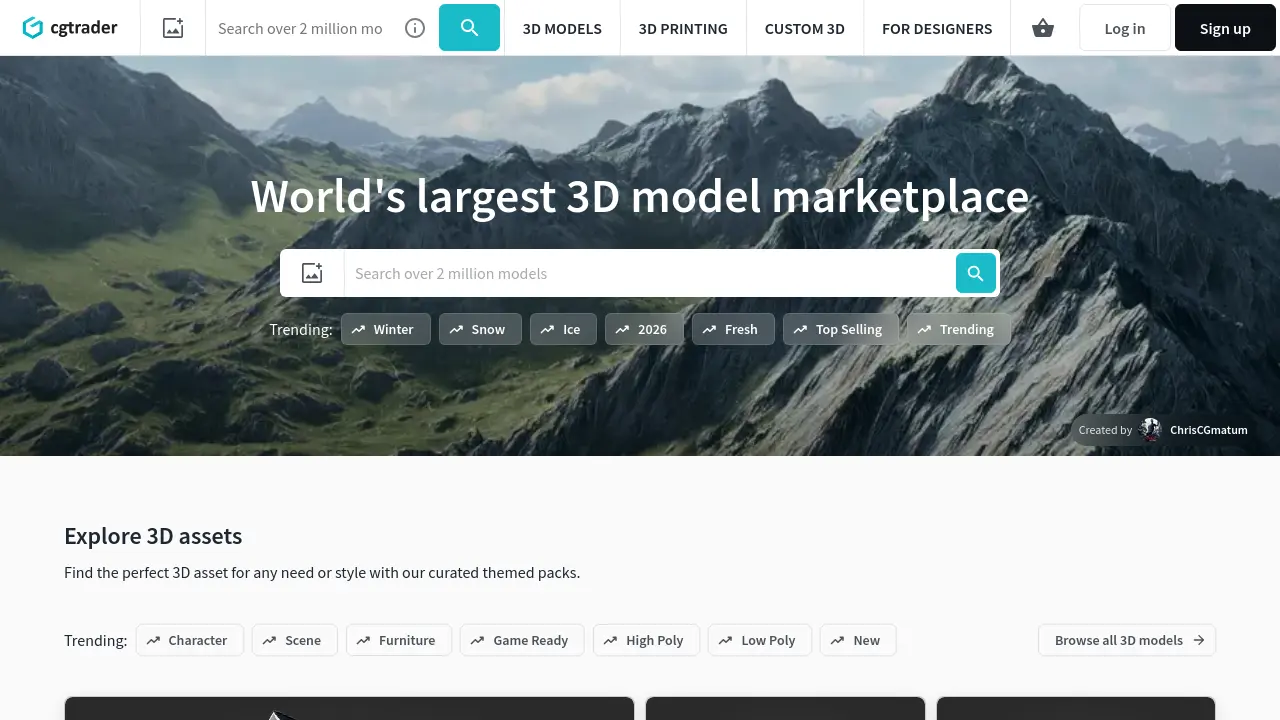Open the 3D PRINTING menu
Image resolution: width=1280 pixels, height=720 pixels.
pos(683,28)
